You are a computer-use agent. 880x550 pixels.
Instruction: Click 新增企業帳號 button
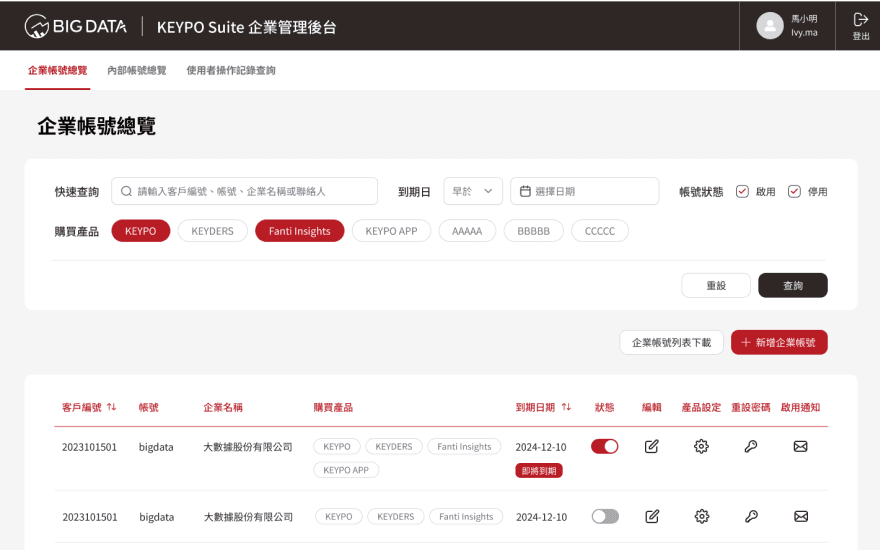click(x=779, y=342)
